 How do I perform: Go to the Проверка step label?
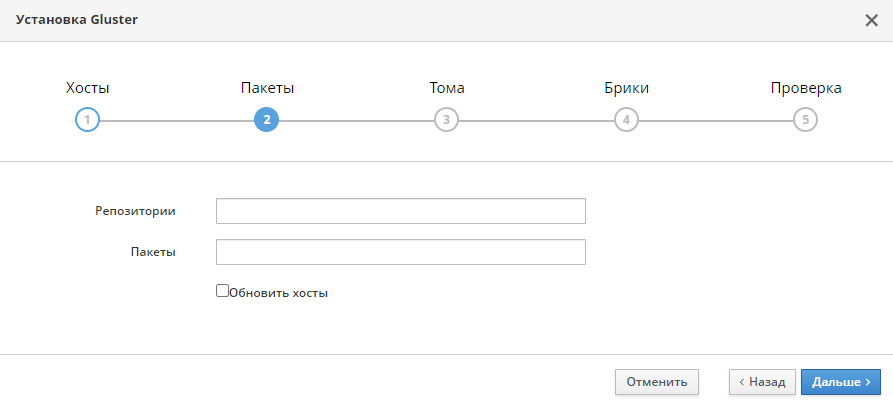coord(806,88)
